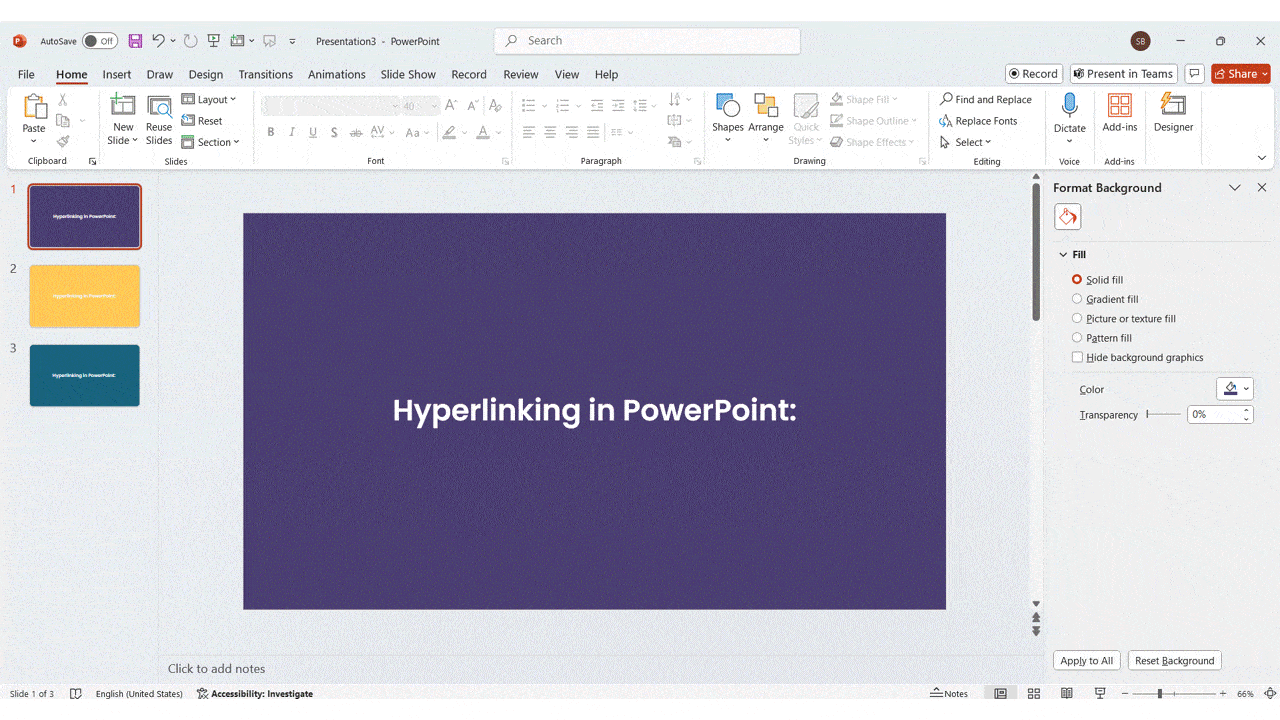
Task: Check Hide background graphics
Action: tap(1077, 357)
